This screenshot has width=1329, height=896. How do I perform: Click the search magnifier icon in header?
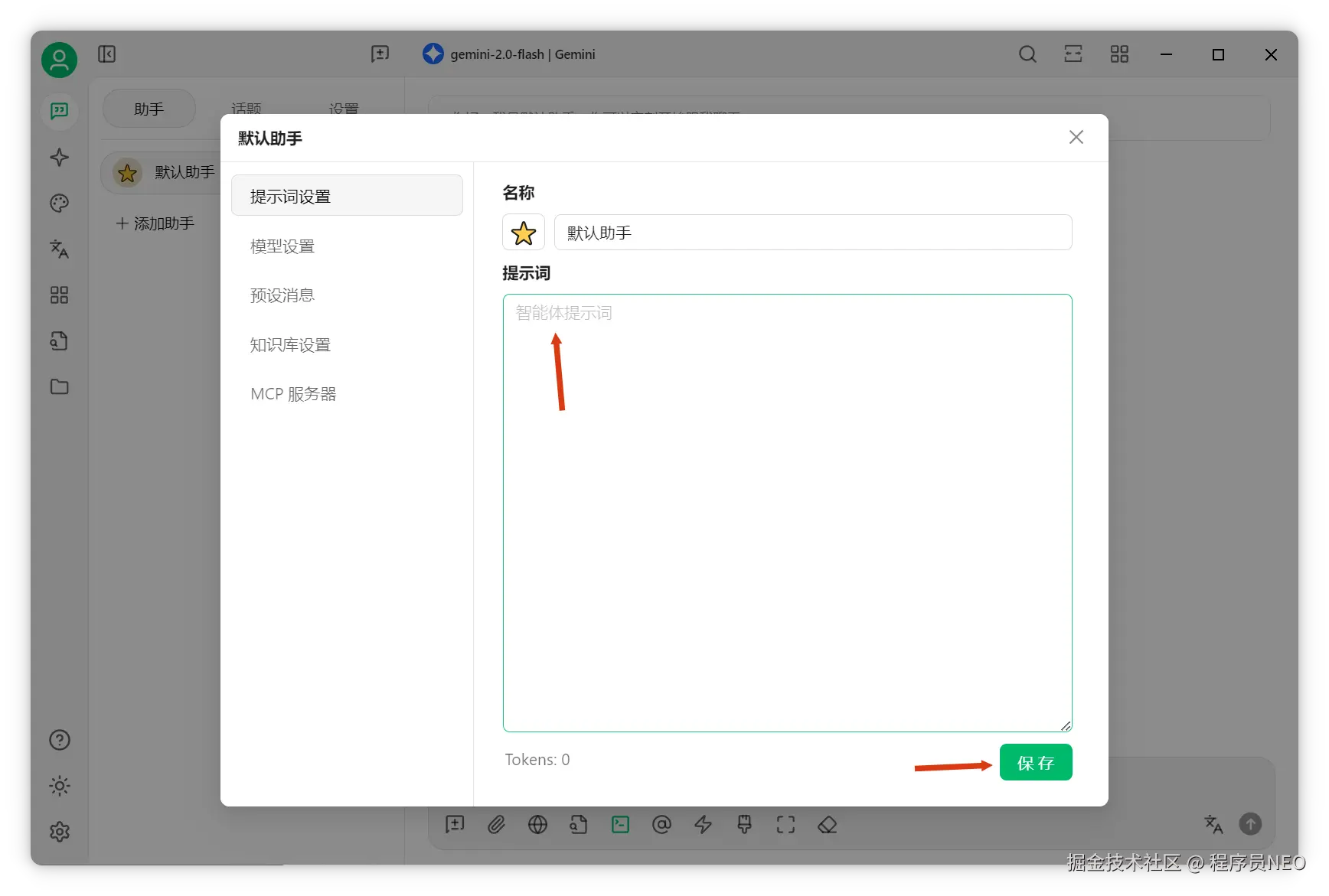coord(1027,54)
